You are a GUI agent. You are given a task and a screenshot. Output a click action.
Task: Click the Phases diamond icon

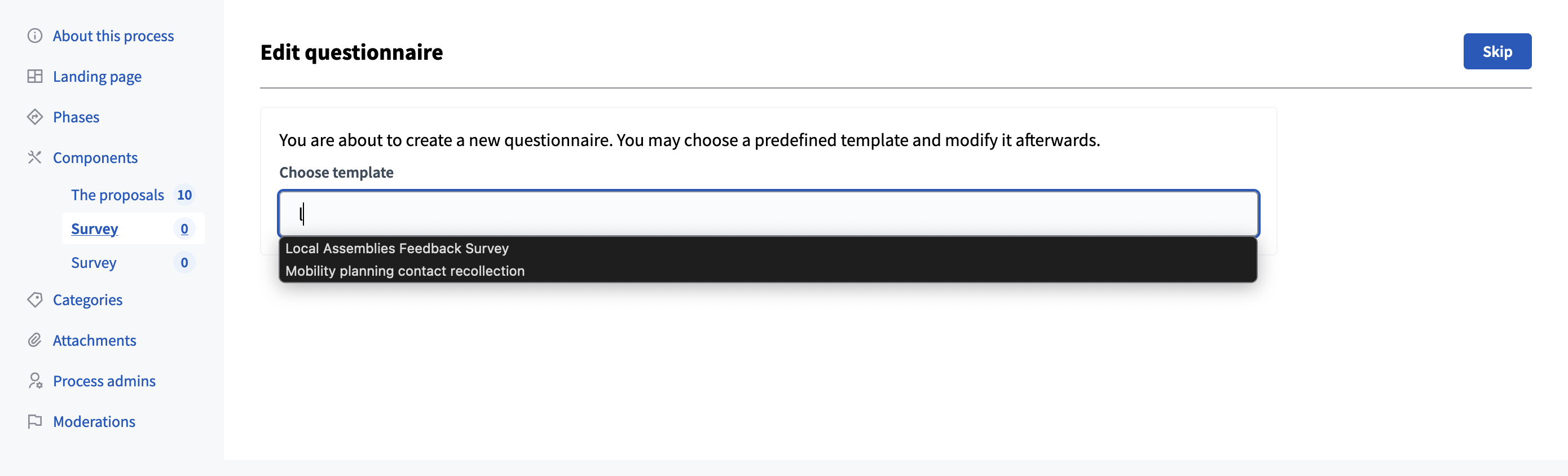[35, 116]
